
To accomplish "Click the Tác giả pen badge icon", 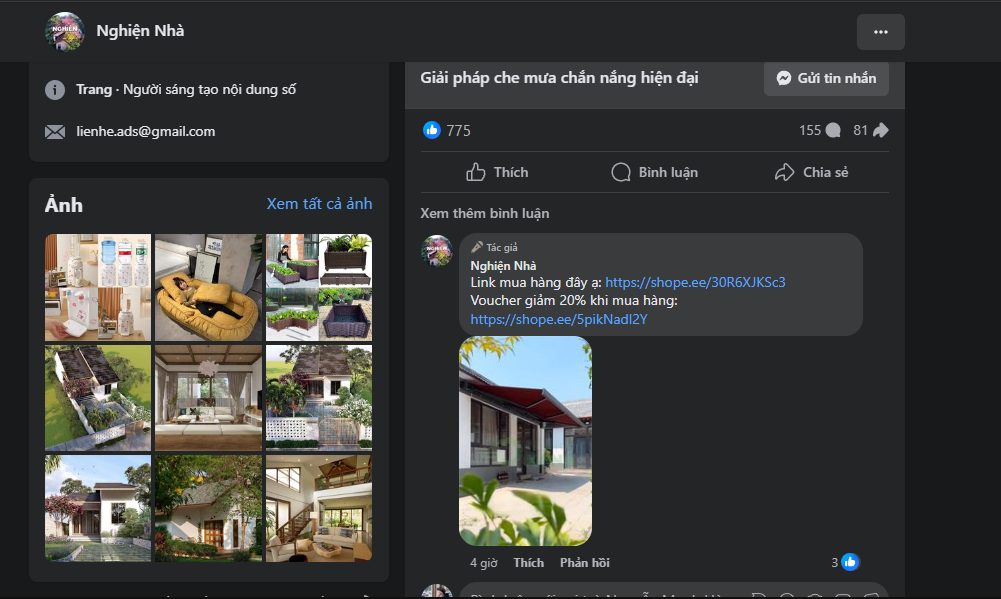I will pos(476,247).
